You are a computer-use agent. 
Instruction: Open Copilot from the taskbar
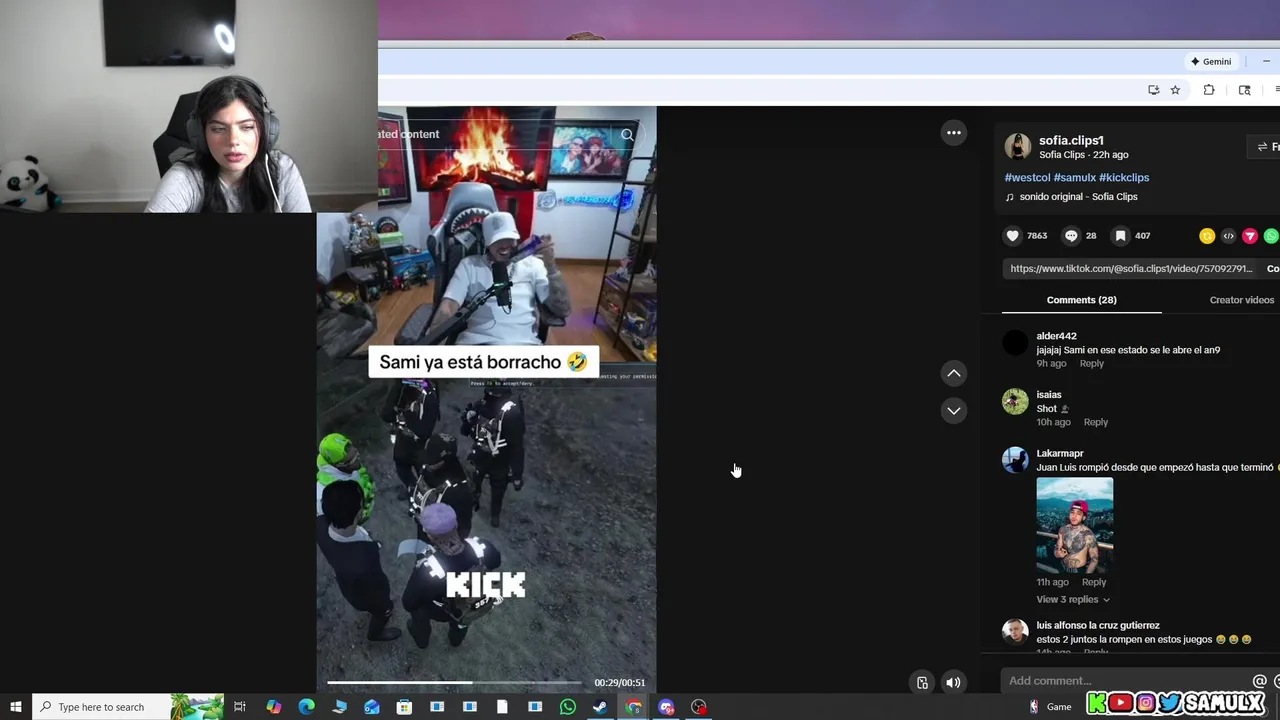(x=273, y=707)
